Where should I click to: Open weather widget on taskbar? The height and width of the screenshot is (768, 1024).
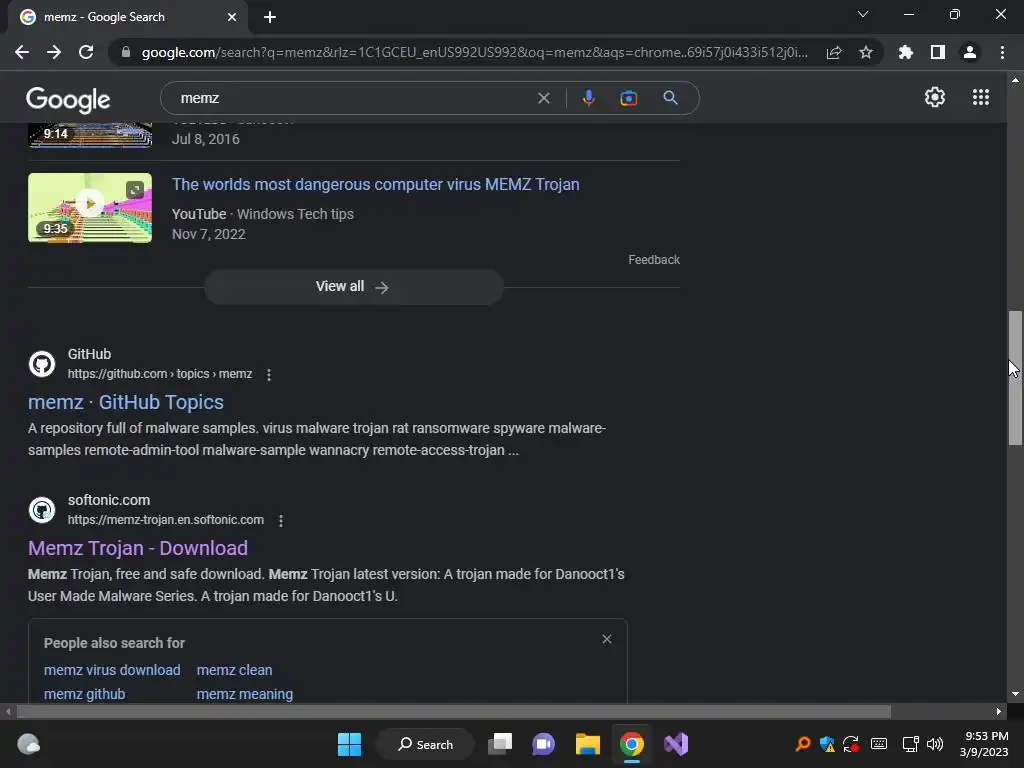[28, 744]
